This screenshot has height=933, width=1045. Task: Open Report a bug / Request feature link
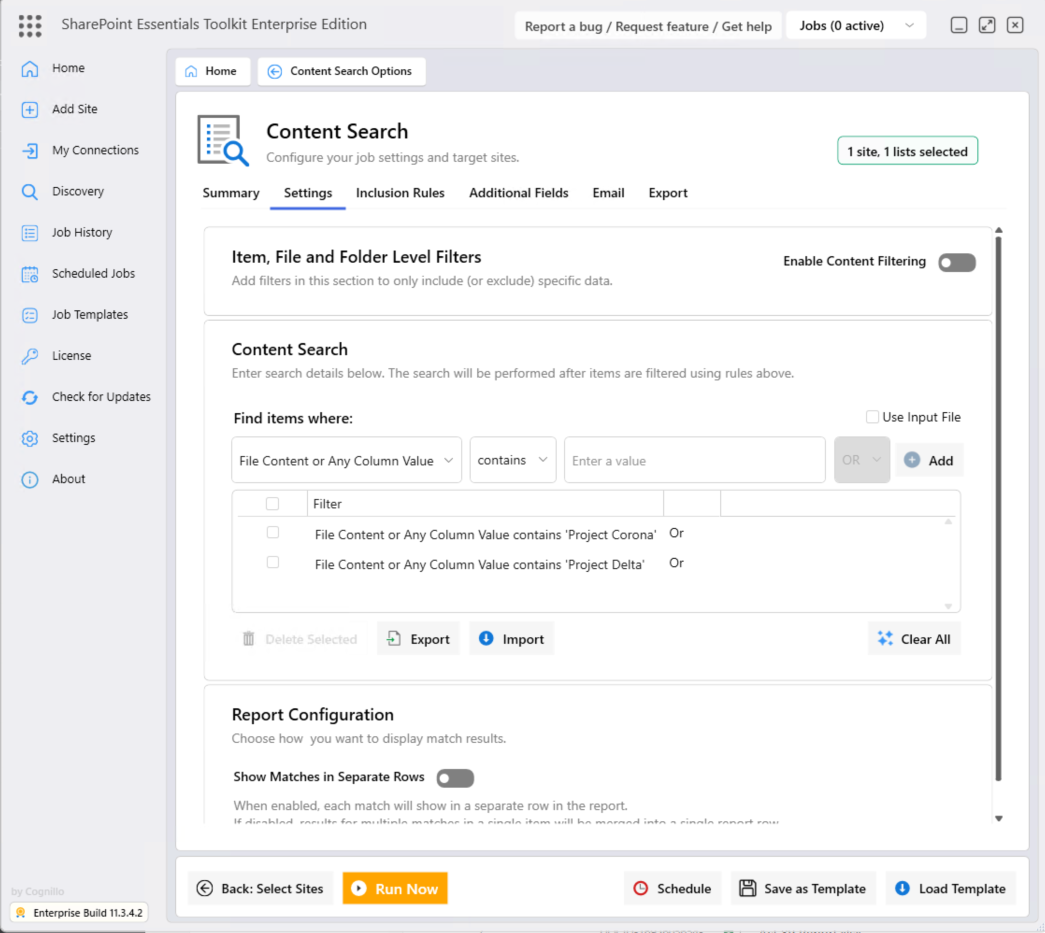(648, 27)
